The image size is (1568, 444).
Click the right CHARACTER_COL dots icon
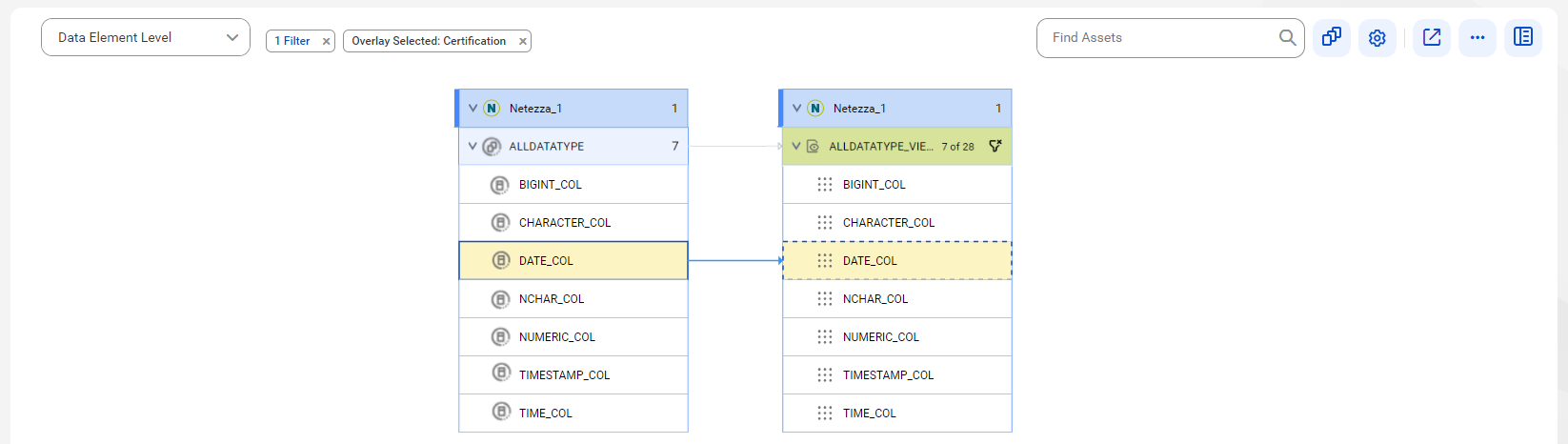[x=825, y=223]
